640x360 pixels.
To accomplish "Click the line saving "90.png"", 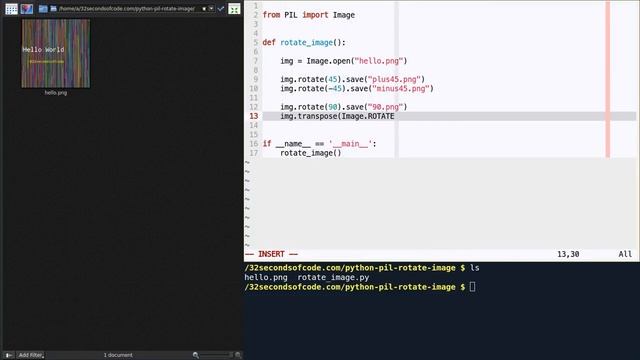I will (344, 107).
